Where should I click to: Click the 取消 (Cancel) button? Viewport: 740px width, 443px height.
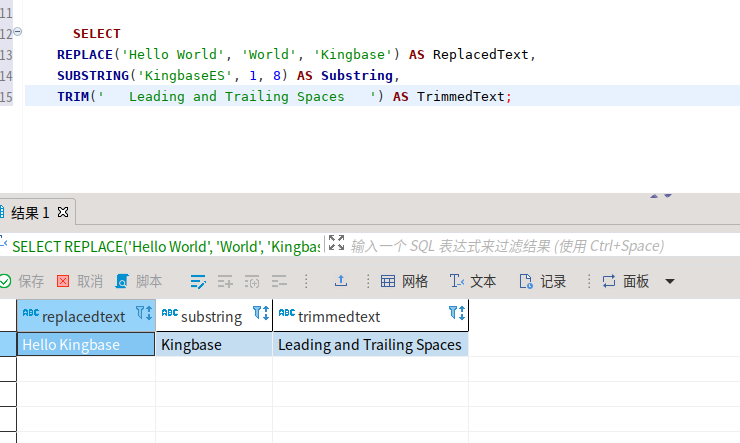click(x=80, y=281)
